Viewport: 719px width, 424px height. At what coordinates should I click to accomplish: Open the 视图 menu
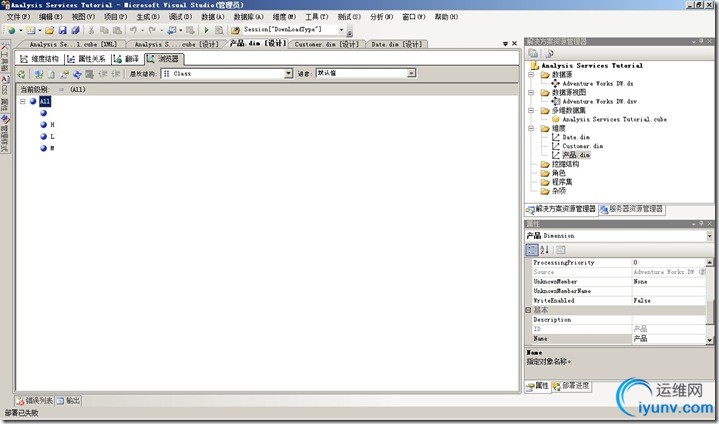coord(83,17)
